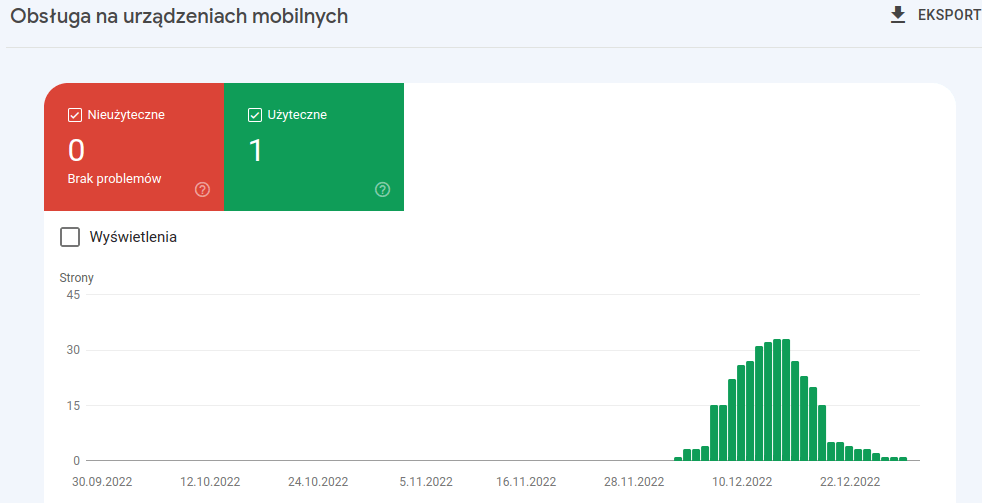Open help tooltip in Użyteczne card

pyautogui.click(x=382, y=190)
